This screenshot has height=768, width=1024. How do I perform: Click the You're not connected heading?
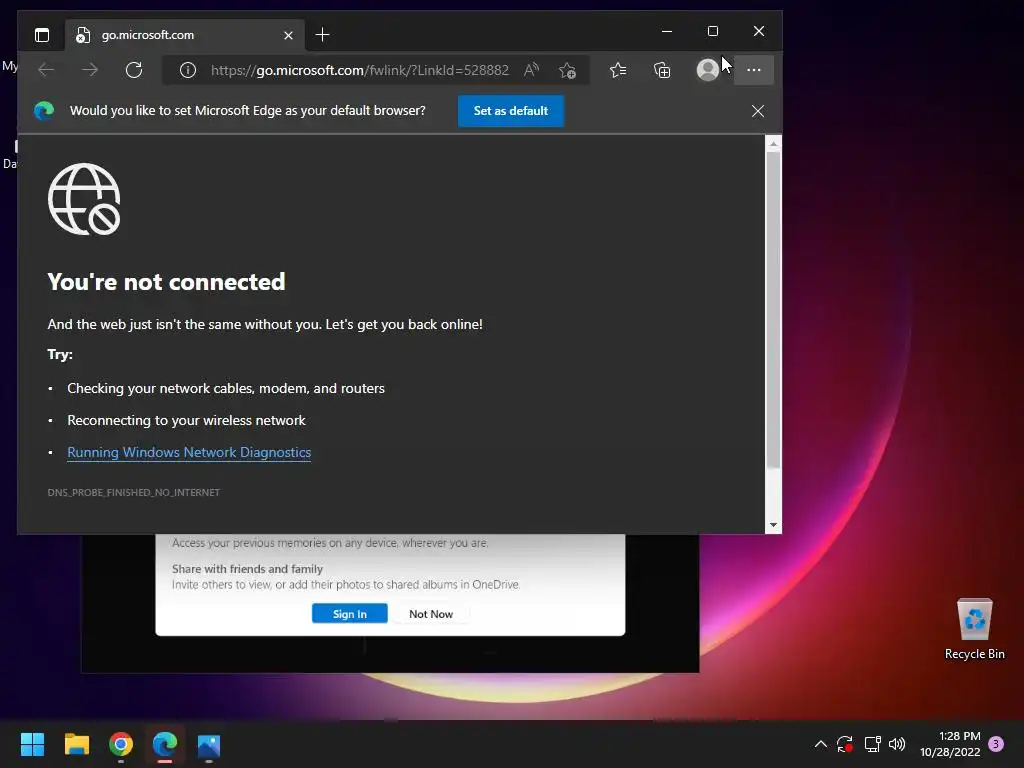[x=167, y=282]
